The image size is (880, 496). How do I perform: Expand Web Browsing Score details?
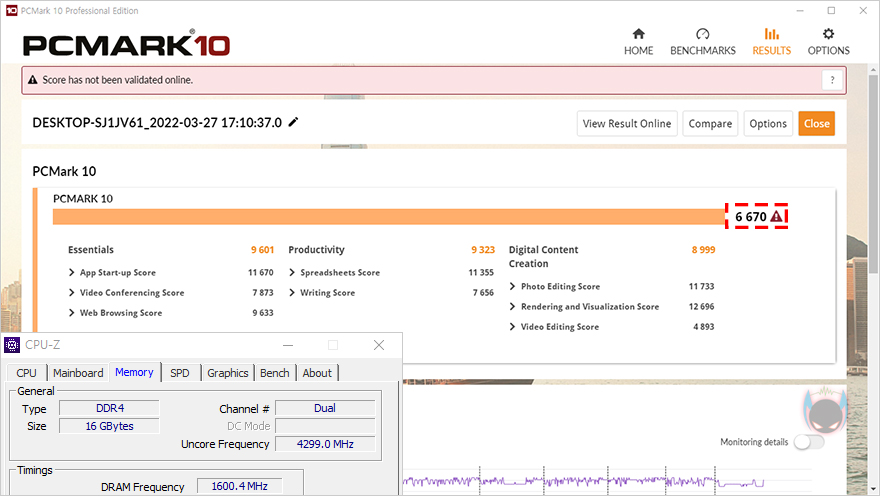[71, 313]
